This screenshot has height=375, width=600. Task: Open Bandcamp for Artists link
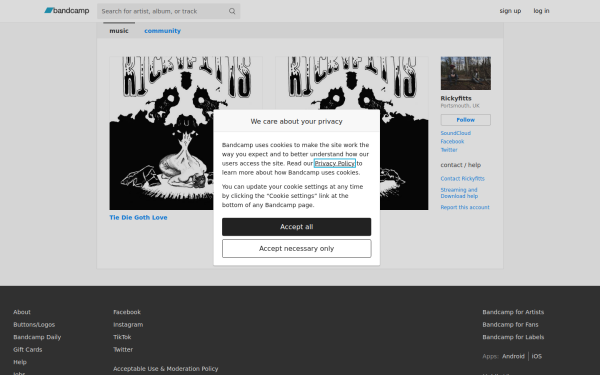click(513, 312)
